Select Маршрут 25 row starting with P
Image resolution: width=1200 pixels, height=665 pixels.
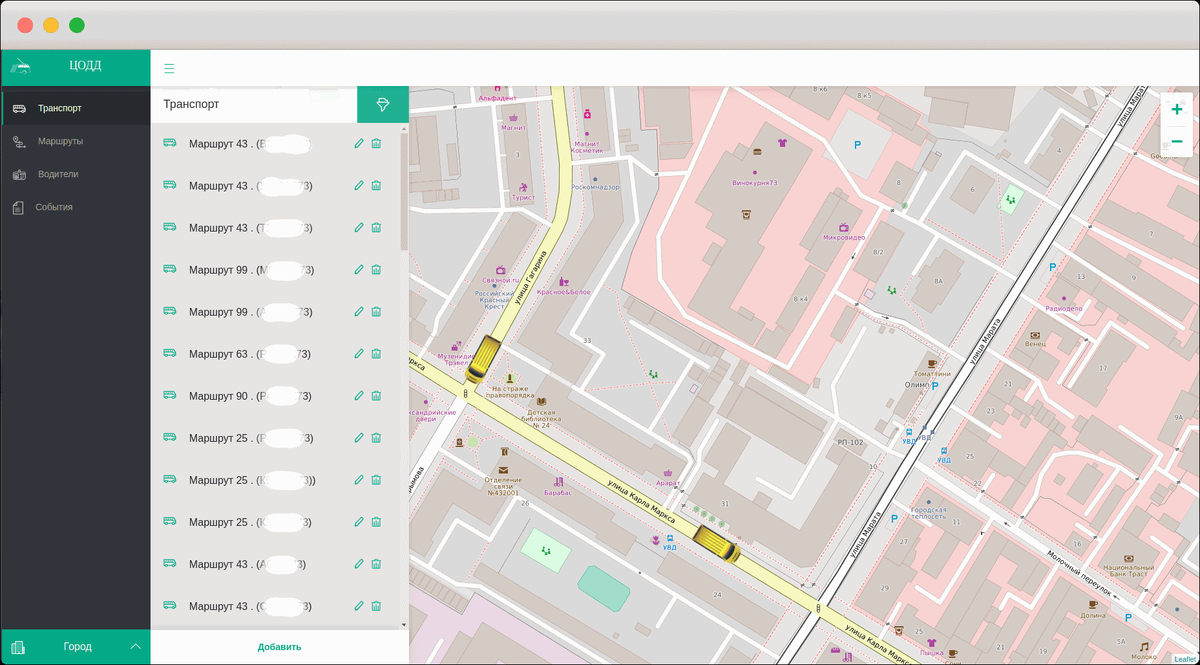tap(252, 438)
